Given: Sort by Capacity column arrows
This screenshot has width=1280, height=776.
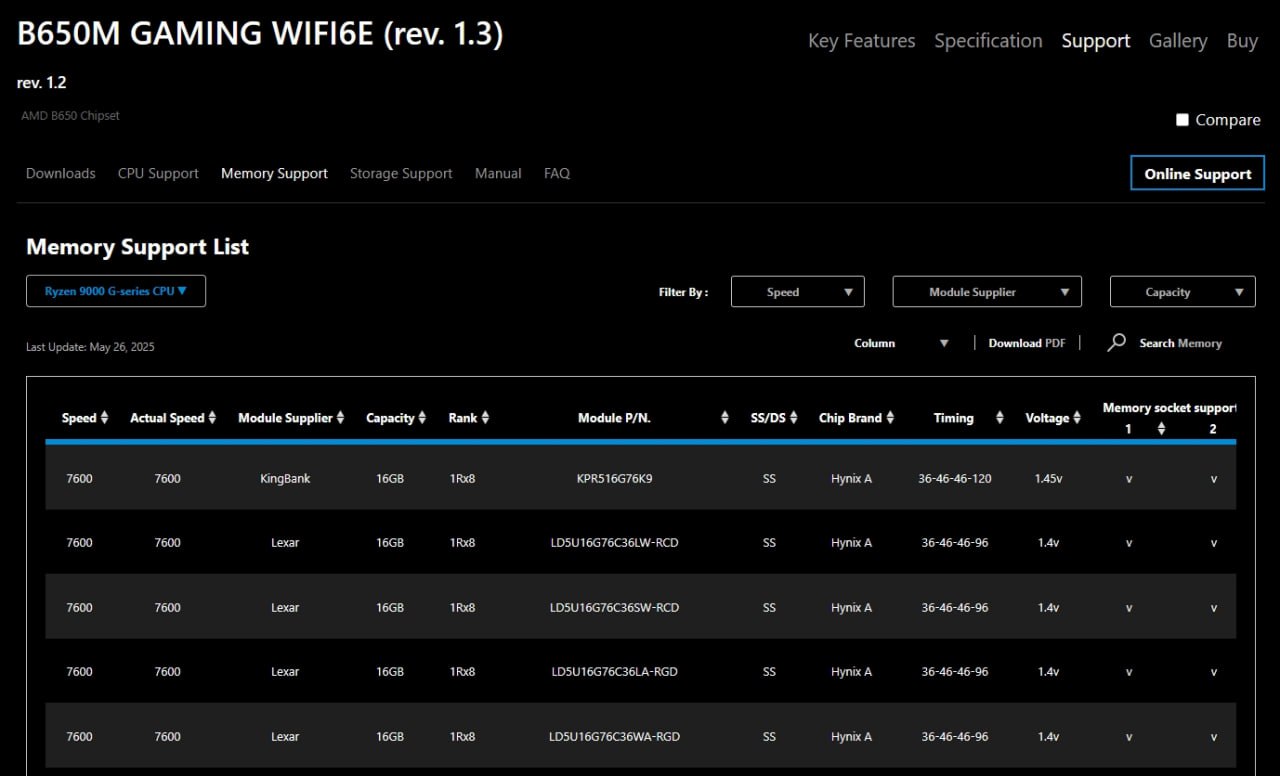Looking at the screenshot, I should (422, 418).
